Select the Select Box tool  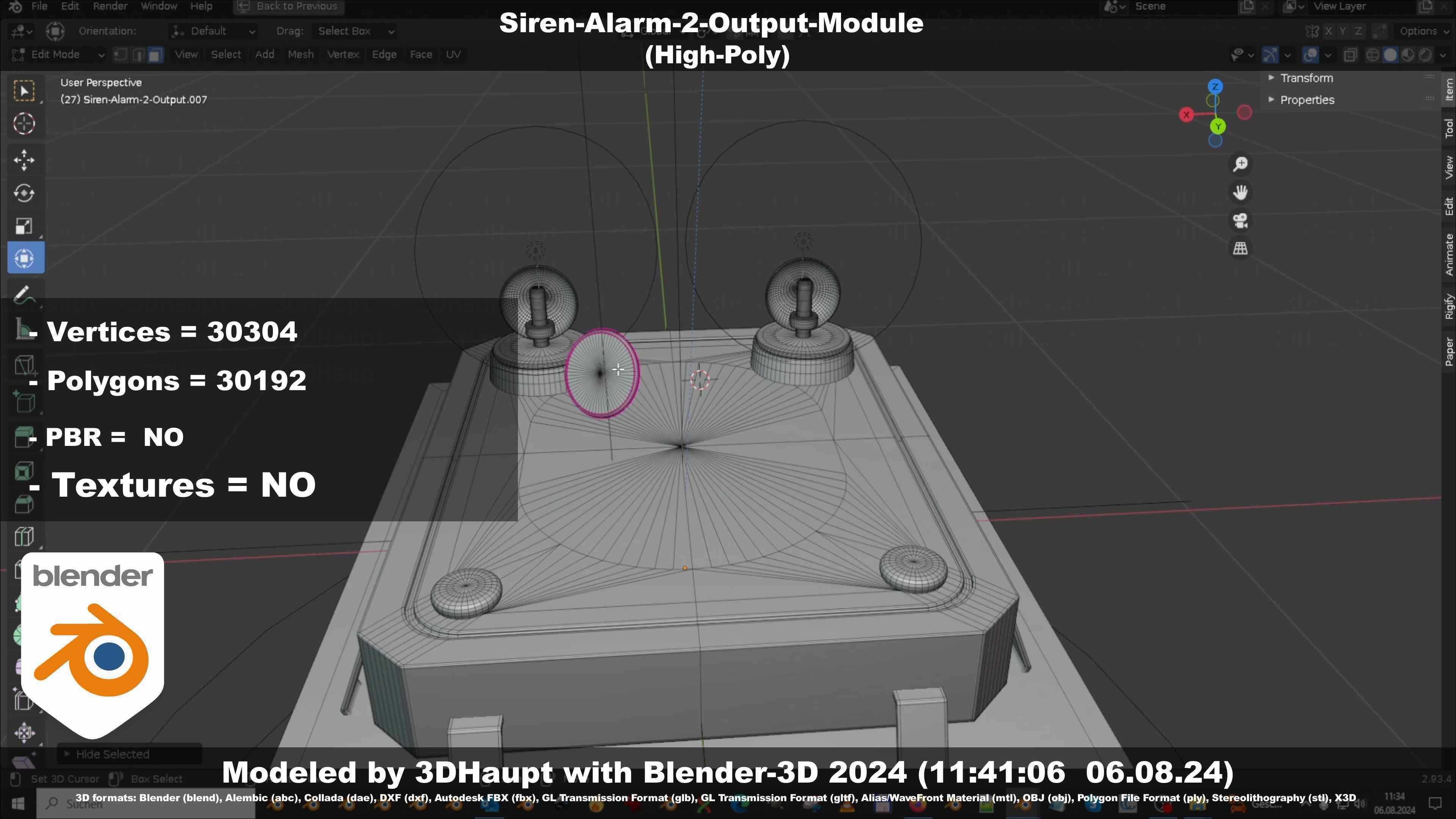point(24,91)
